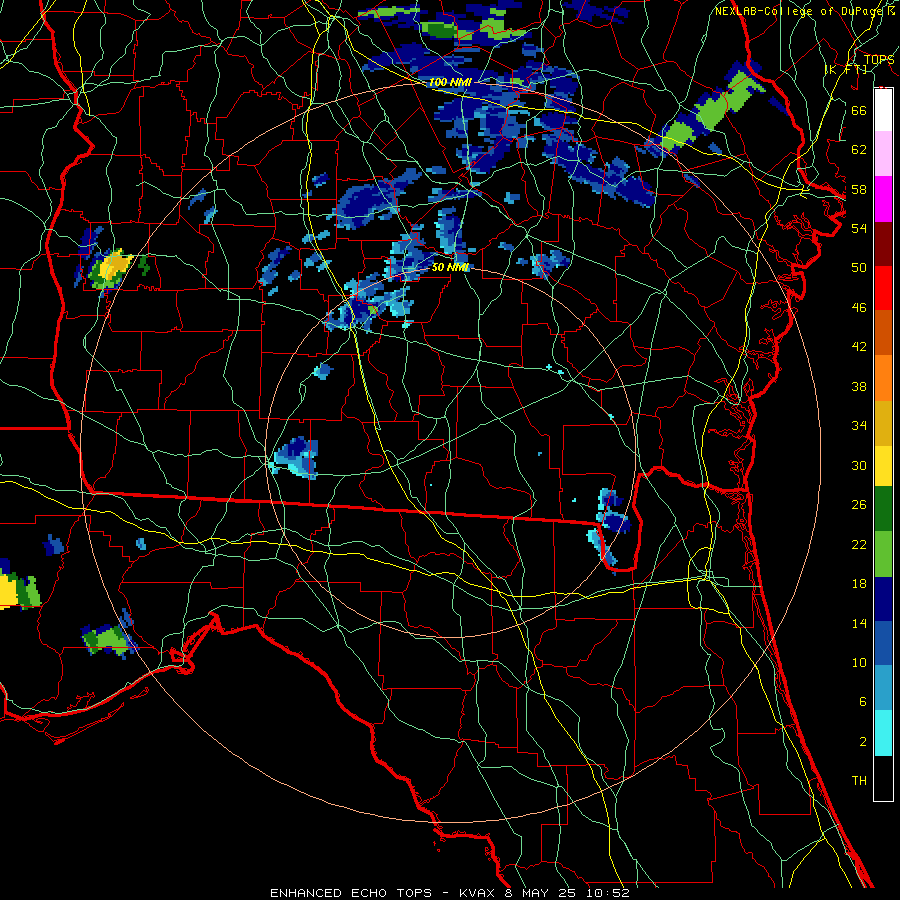Screen dimensions: 900x900
Task: Click the navy legend swatch between 18 and 14
Action: (883, 599)
